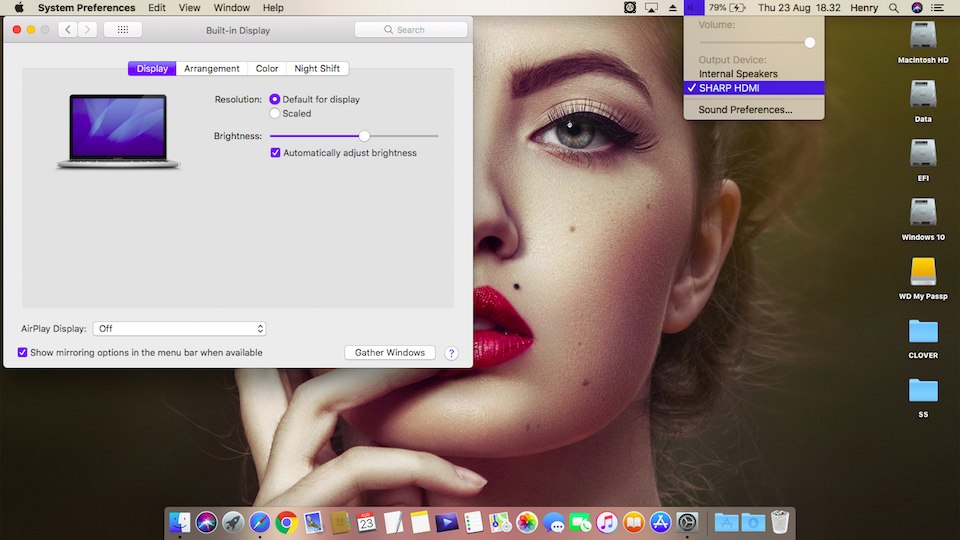Viewport: 960px width, 540px height.
Task: Open Google Chrome from the dock
Action: click(286, 522)
